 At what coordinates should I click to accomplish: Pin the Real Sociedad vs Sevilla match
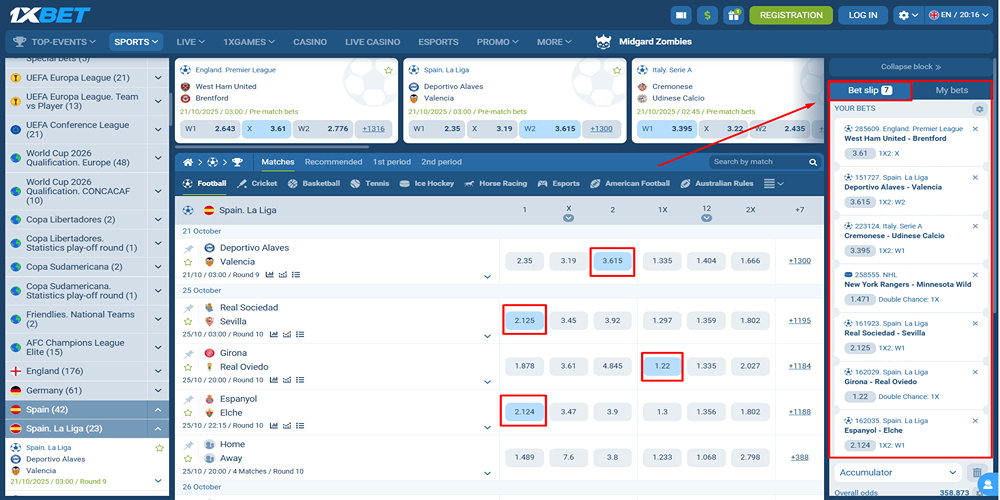tap(188, 308)
